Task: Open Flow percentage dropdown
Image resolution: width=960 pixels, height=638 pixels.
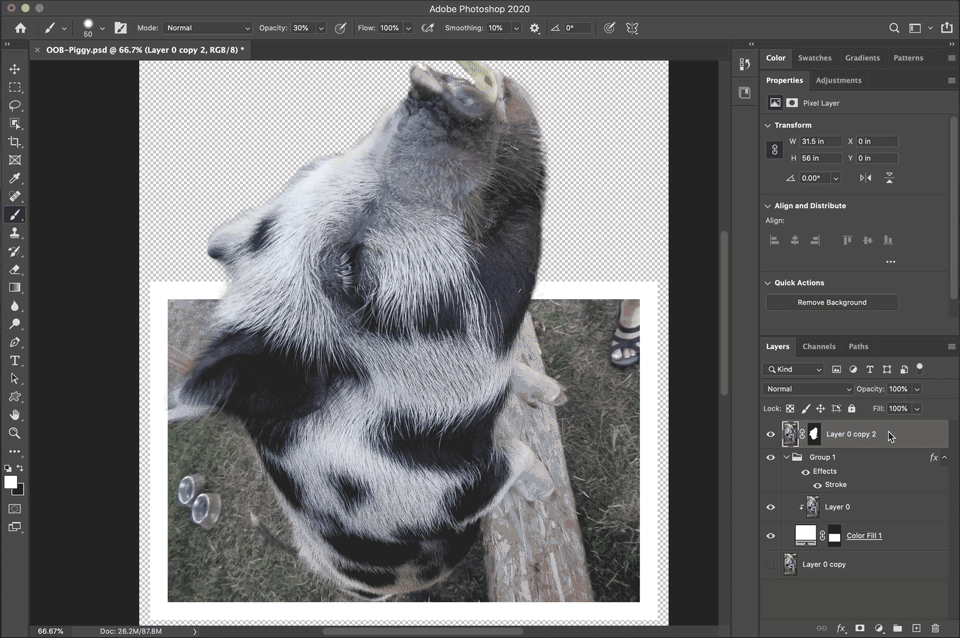Action: (x=408, y=28)
